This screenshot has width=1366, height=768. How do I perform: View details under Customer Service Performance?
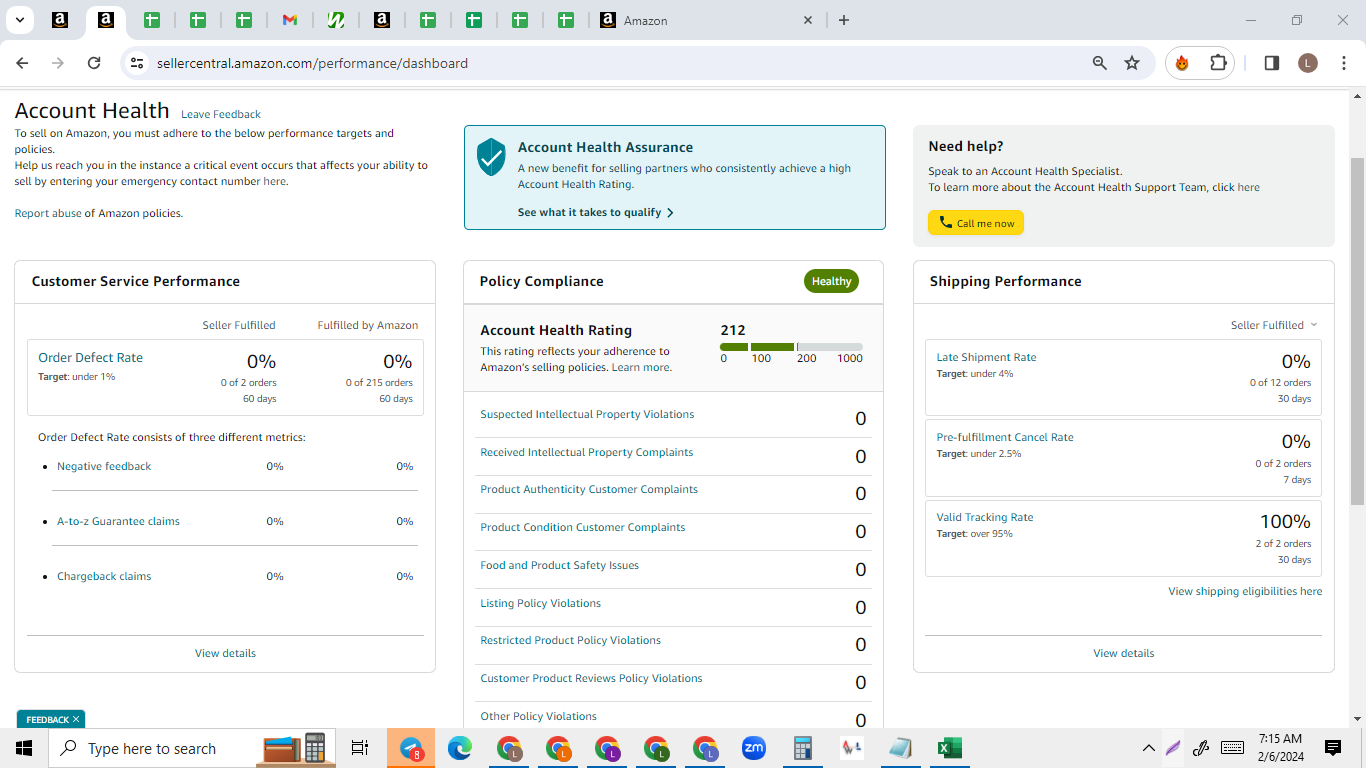225,653
